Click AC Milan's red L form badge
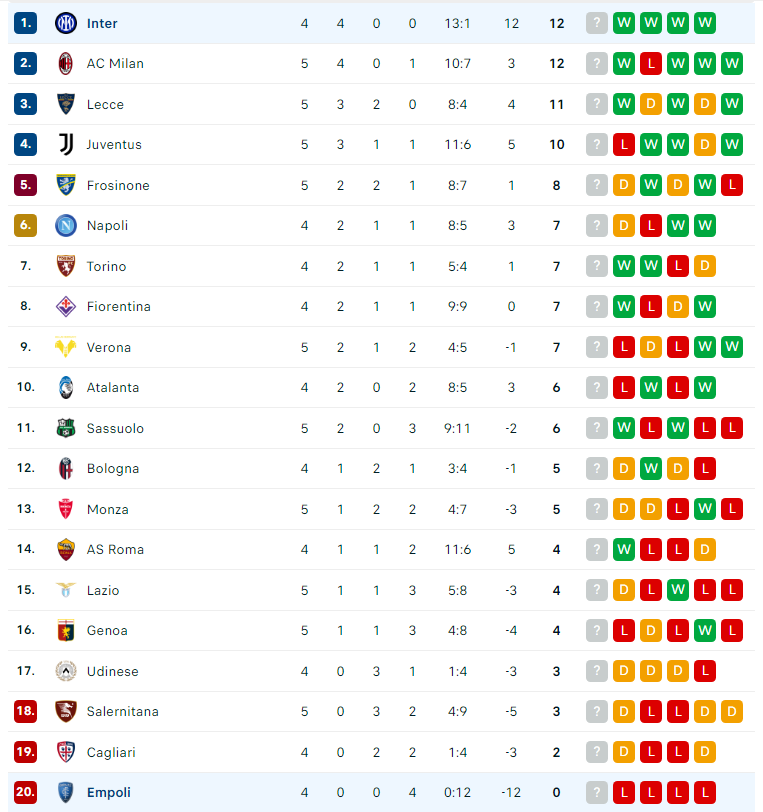 (x=651, y=64)
